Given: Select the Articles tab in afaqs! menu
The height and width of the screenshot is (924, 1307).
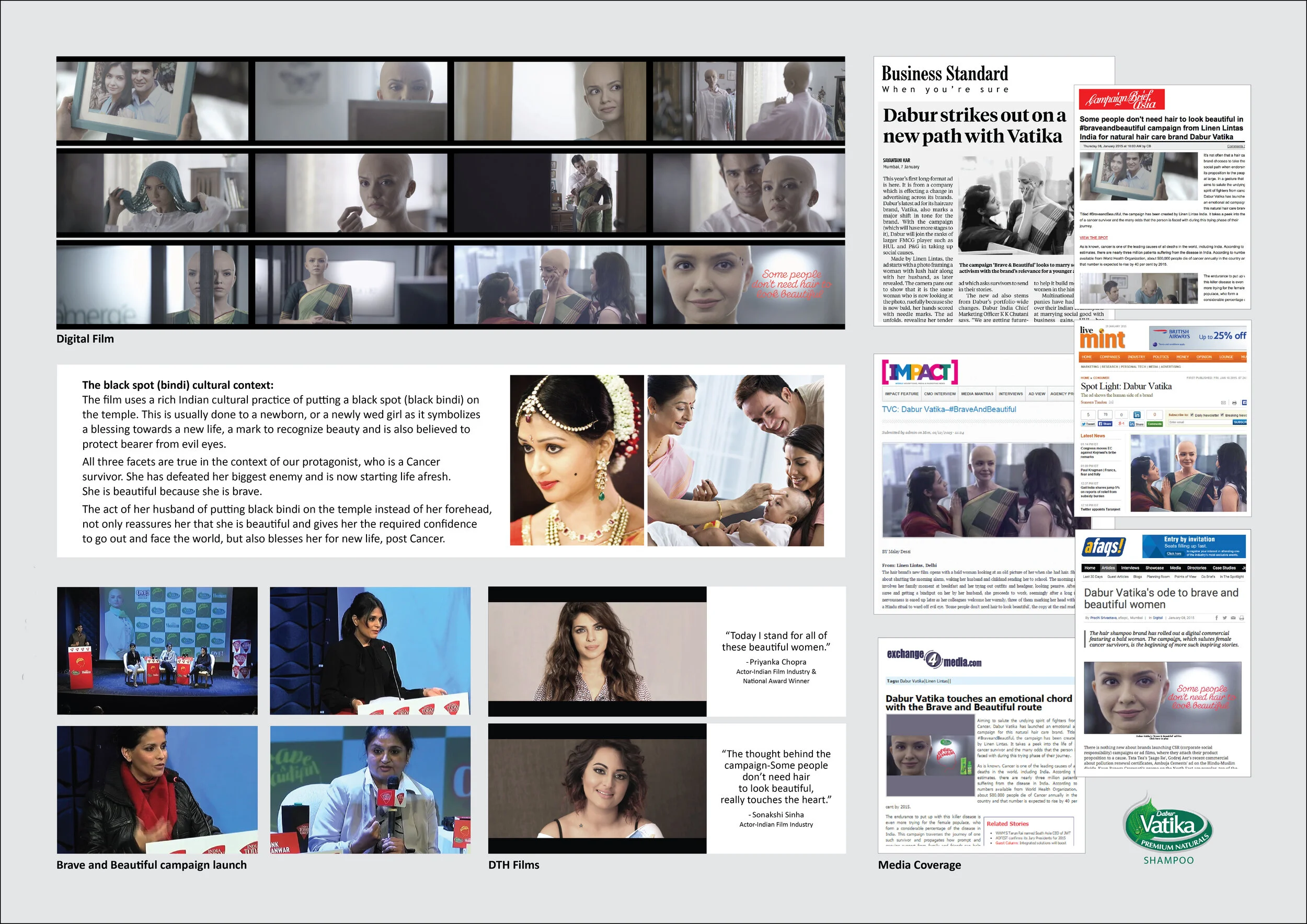Looking at the screenshot, I should point(1108,568).
